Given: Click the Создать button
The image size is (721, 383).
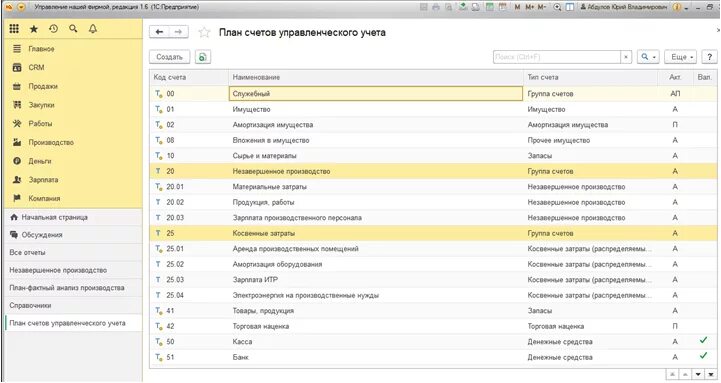Looking at the screenshot, I should 169,57.
